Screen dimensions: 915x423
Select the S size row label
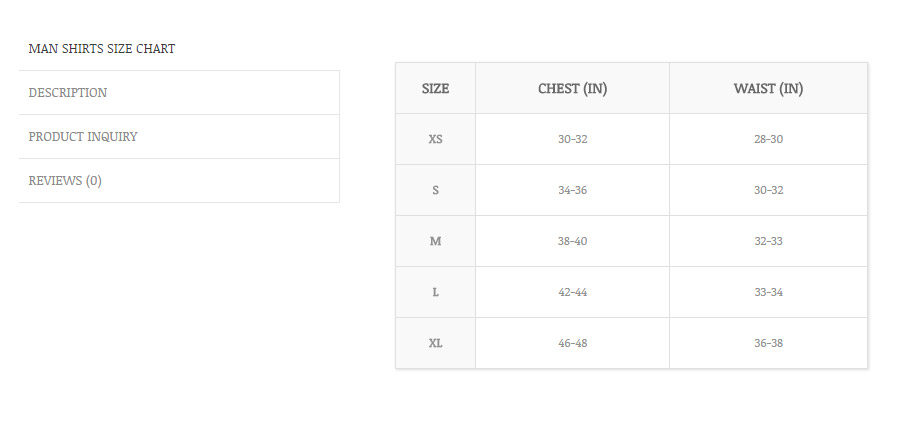point(435,191)
